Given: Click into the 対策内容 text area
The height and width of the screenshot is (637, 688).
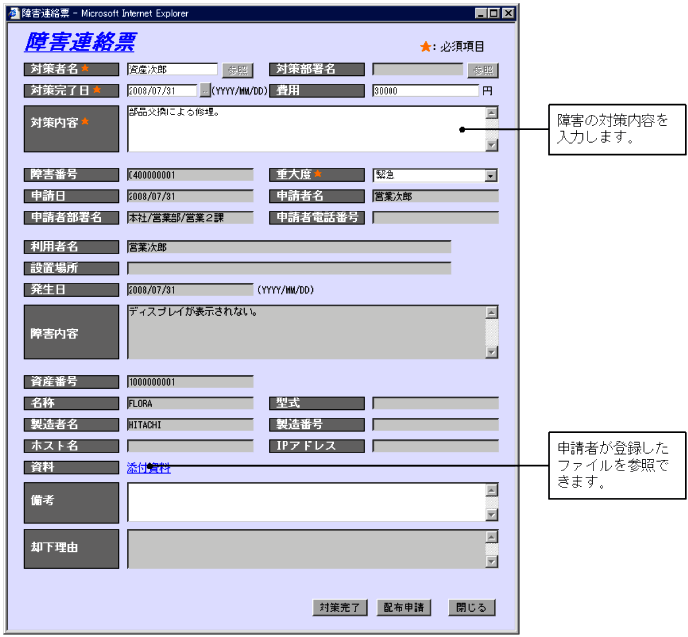Looking at the screenshot, I should tap(306, 129).
